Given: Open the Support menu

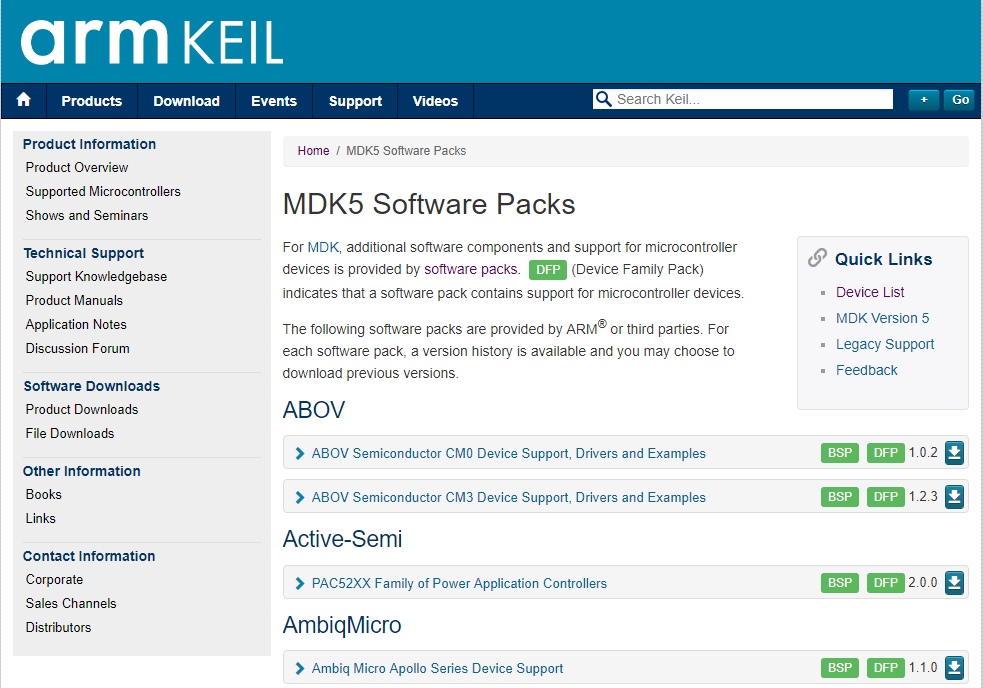Looking at the screenshot, I should [355, 100].
